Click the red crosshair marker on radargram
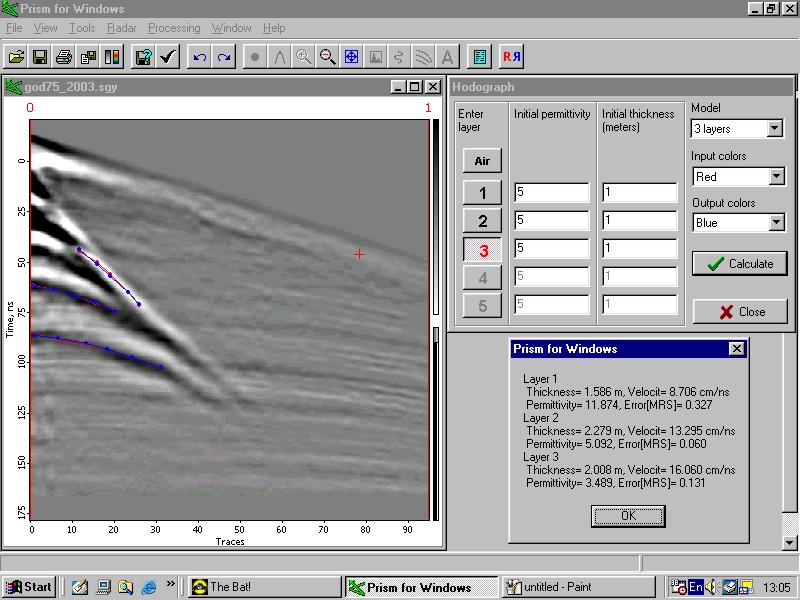 coord(359,254)
